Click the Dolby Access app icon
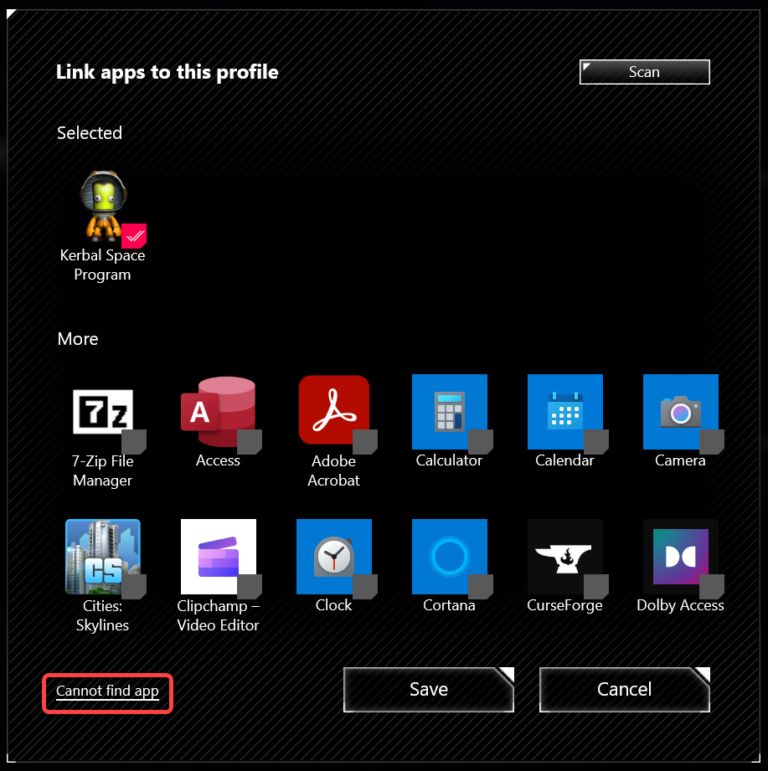Image resolution: width=768 pixels, height=771 pixels. 680,556
